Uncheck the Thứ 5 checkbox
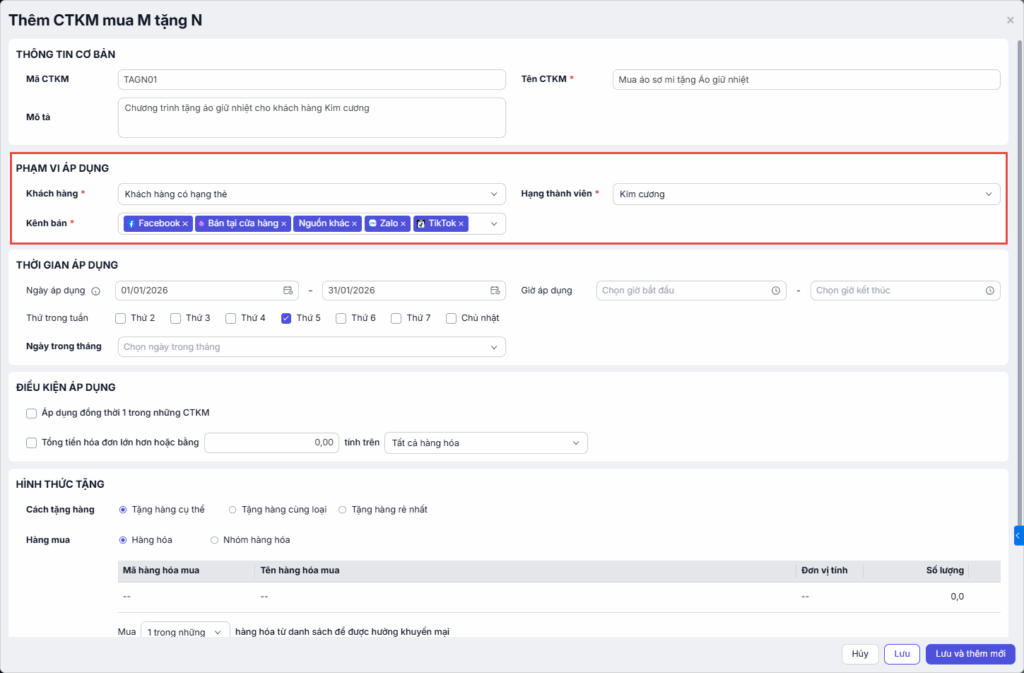Viewport: 1024px width, 673px height. click(286, 318)
